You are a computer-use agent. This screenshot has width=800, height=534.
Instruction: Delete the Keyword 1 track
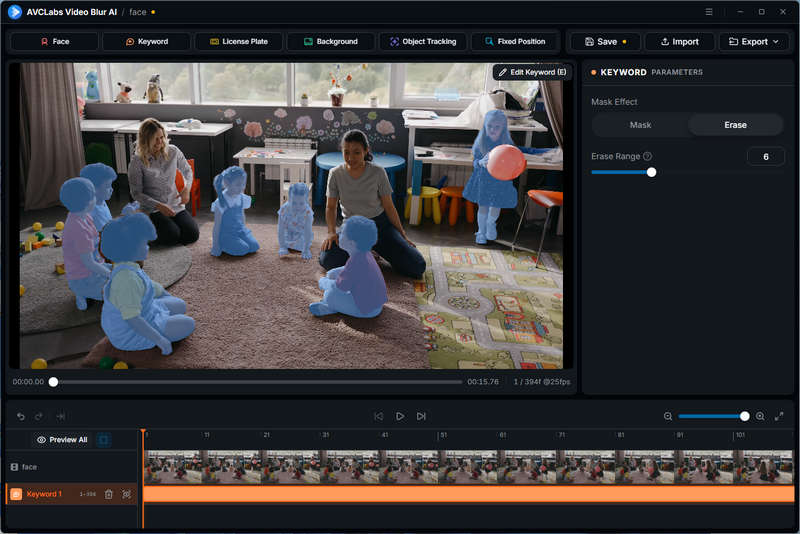(109, 494)
